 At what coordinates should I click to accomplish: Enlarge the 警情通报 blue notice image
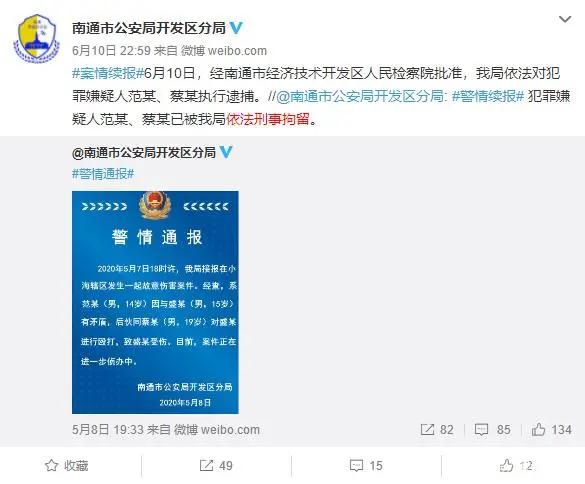coord(155,302)
